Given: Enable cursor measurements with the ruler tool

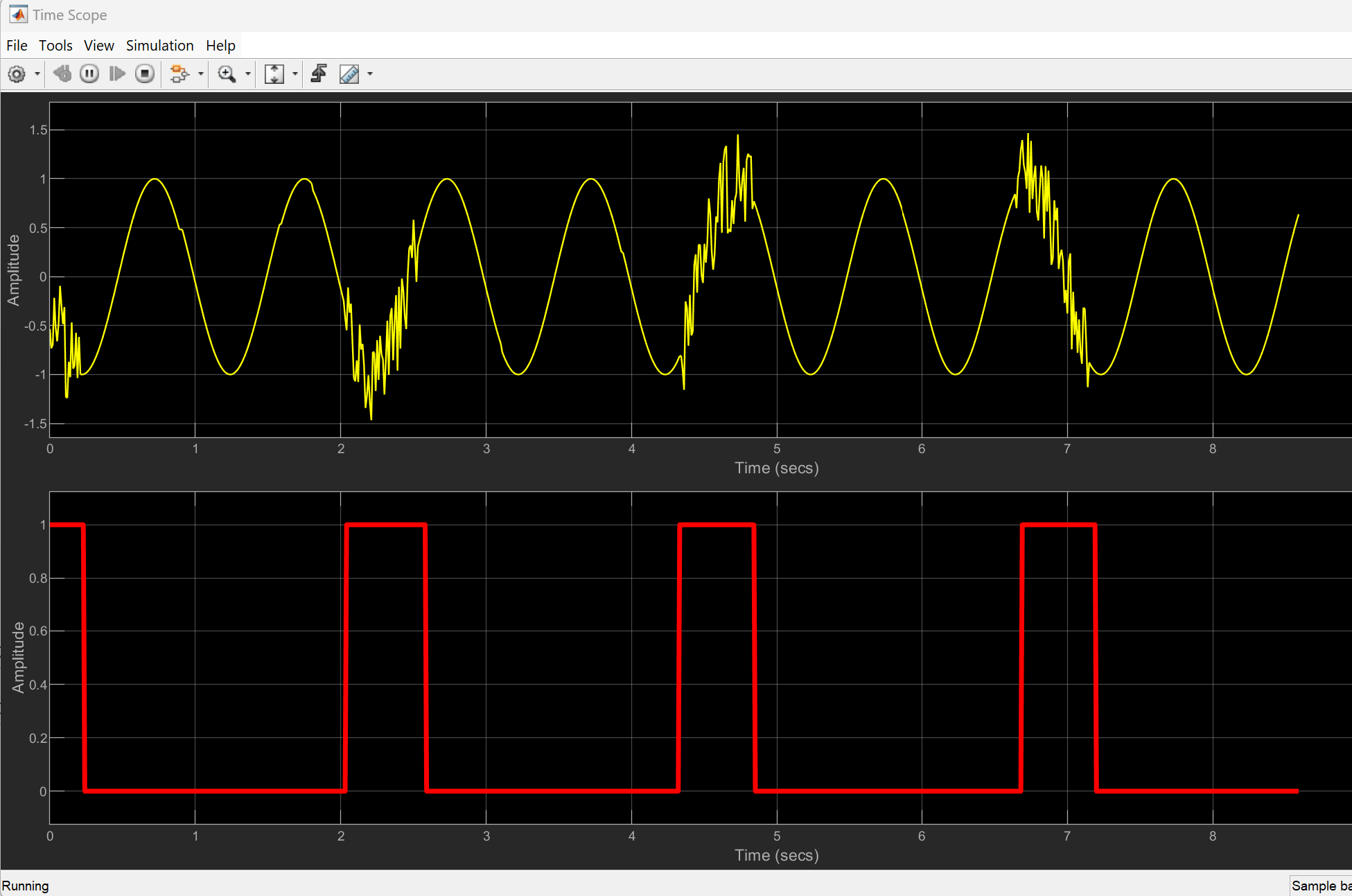Looking at the screenshot, I should [350, 74].
